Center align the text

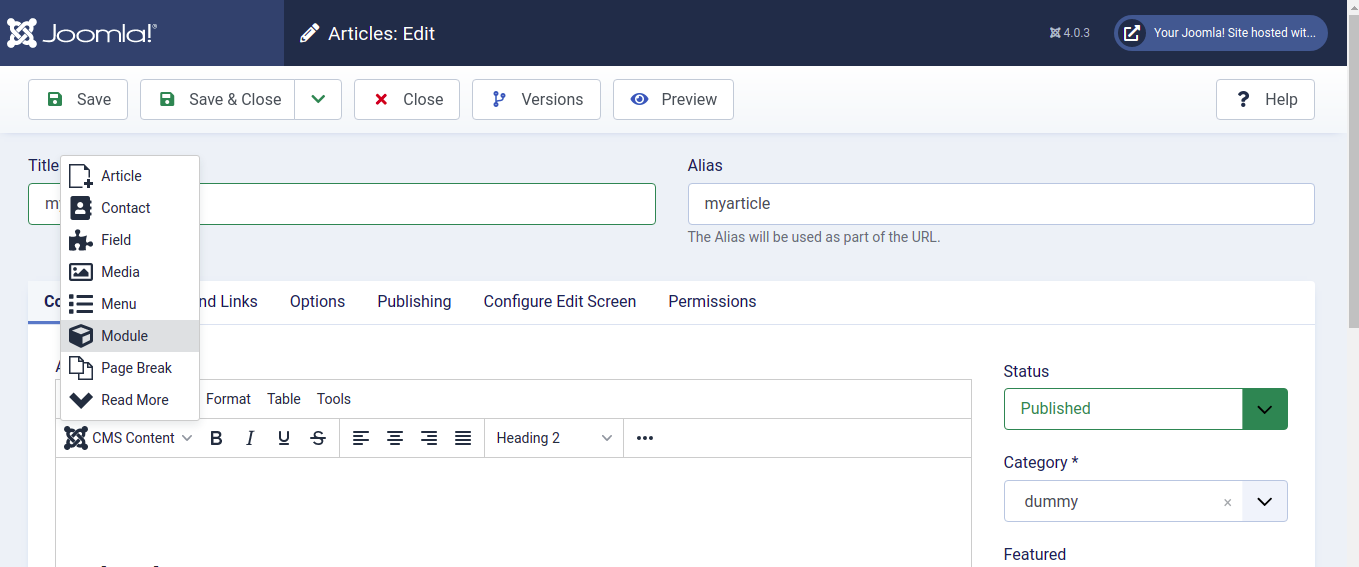[x=395, y=438]
